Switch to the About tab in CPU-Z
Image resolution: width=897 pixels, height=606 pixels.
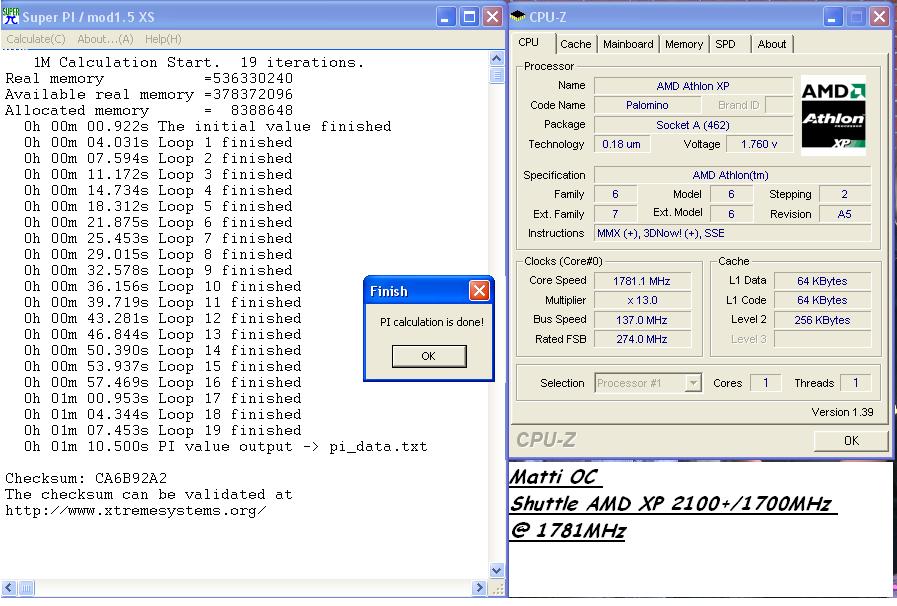click(x=772, y=44)
